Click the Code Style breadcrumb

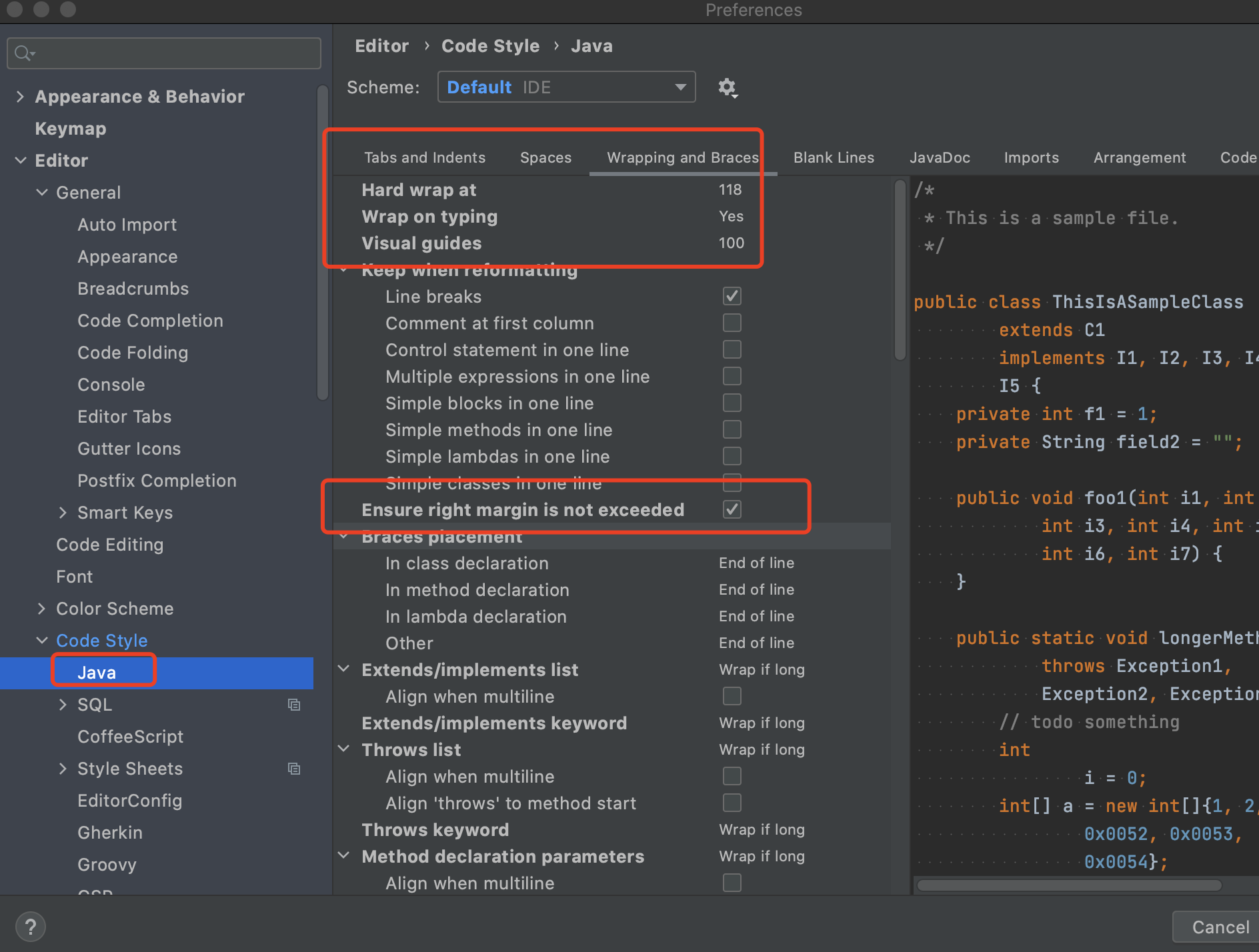(490, 46)
